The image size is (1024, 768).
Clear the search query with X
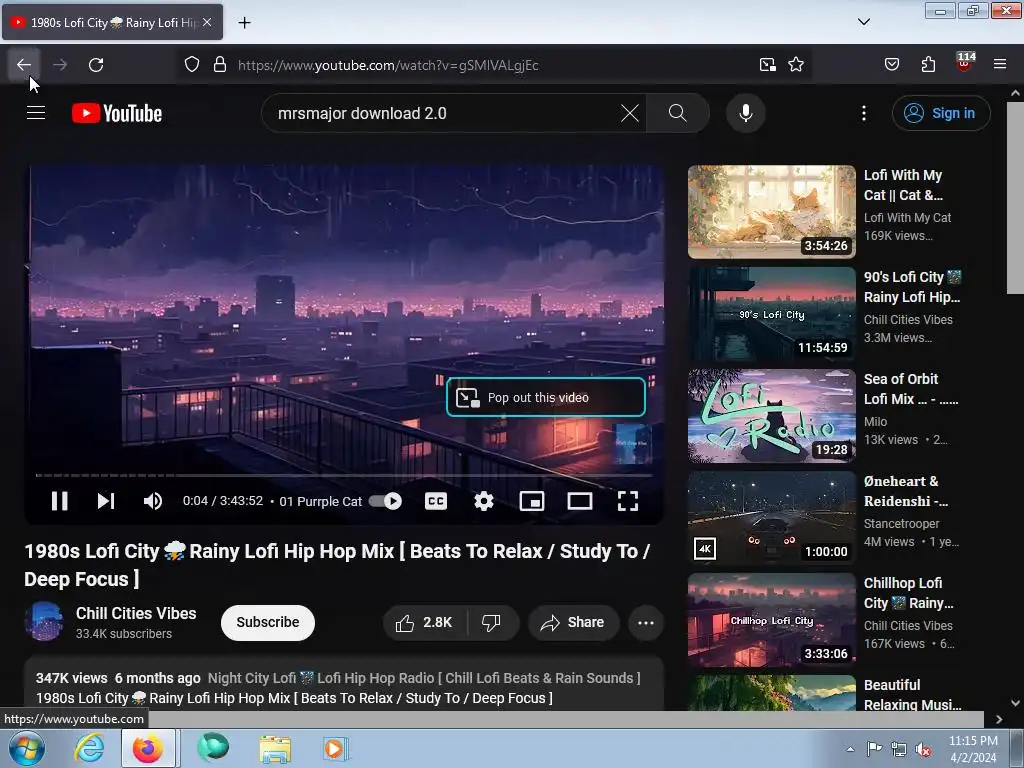[630, 113]
